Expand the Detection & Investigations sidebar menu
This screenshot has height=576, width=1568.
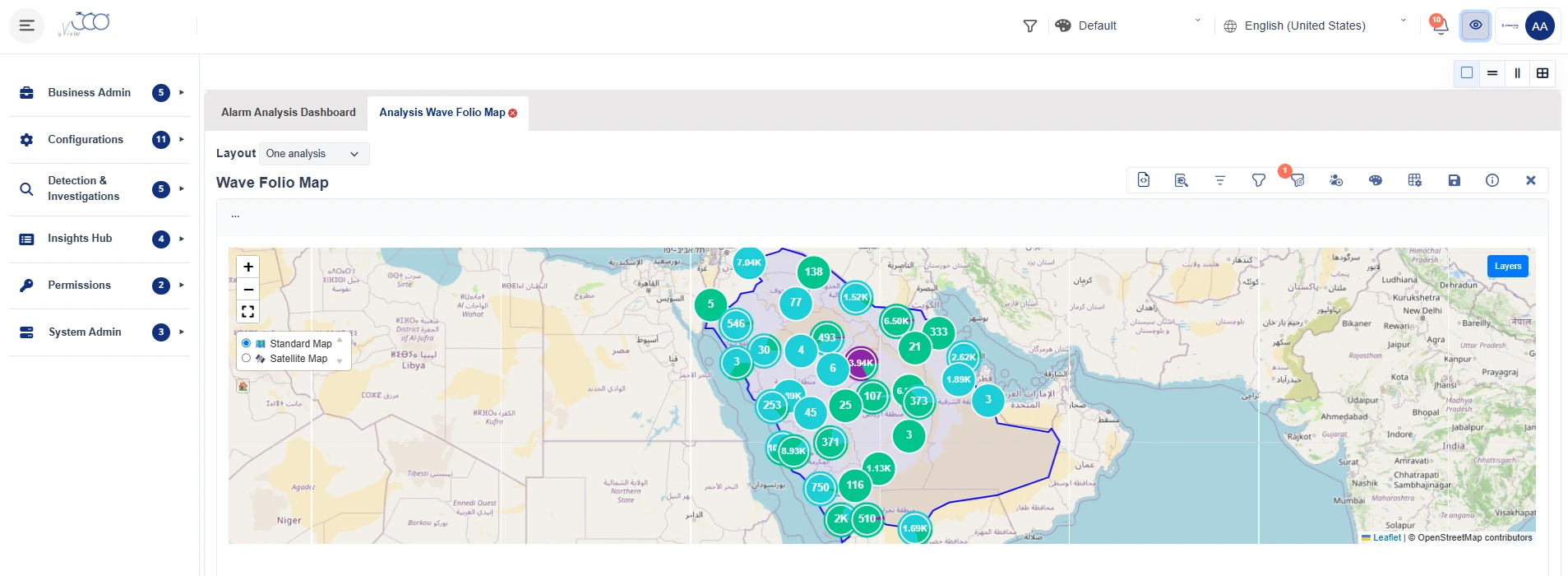point(99,188)
